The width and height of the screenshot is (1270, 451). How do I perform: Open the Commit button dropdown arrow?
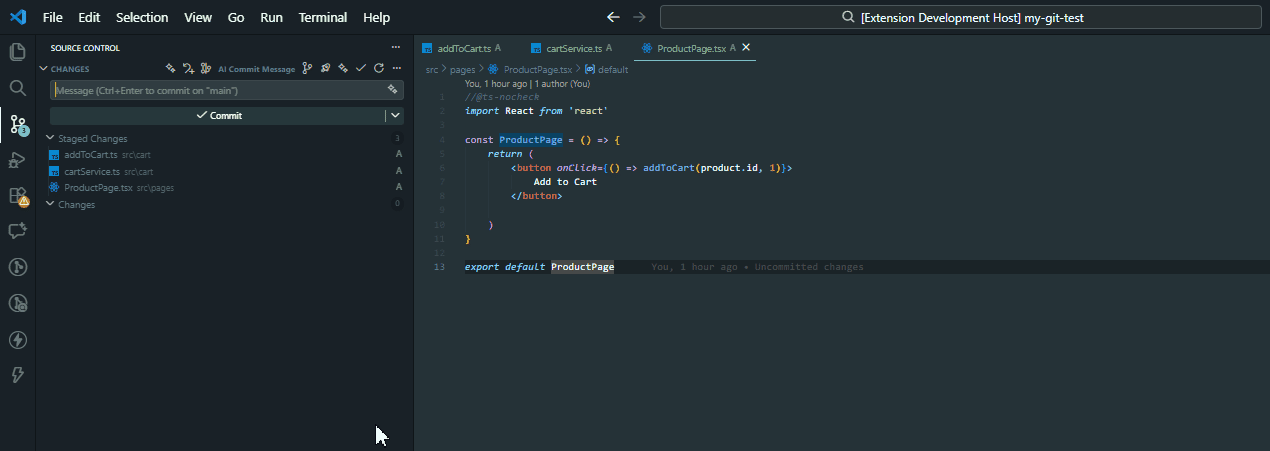pos(395,115)
